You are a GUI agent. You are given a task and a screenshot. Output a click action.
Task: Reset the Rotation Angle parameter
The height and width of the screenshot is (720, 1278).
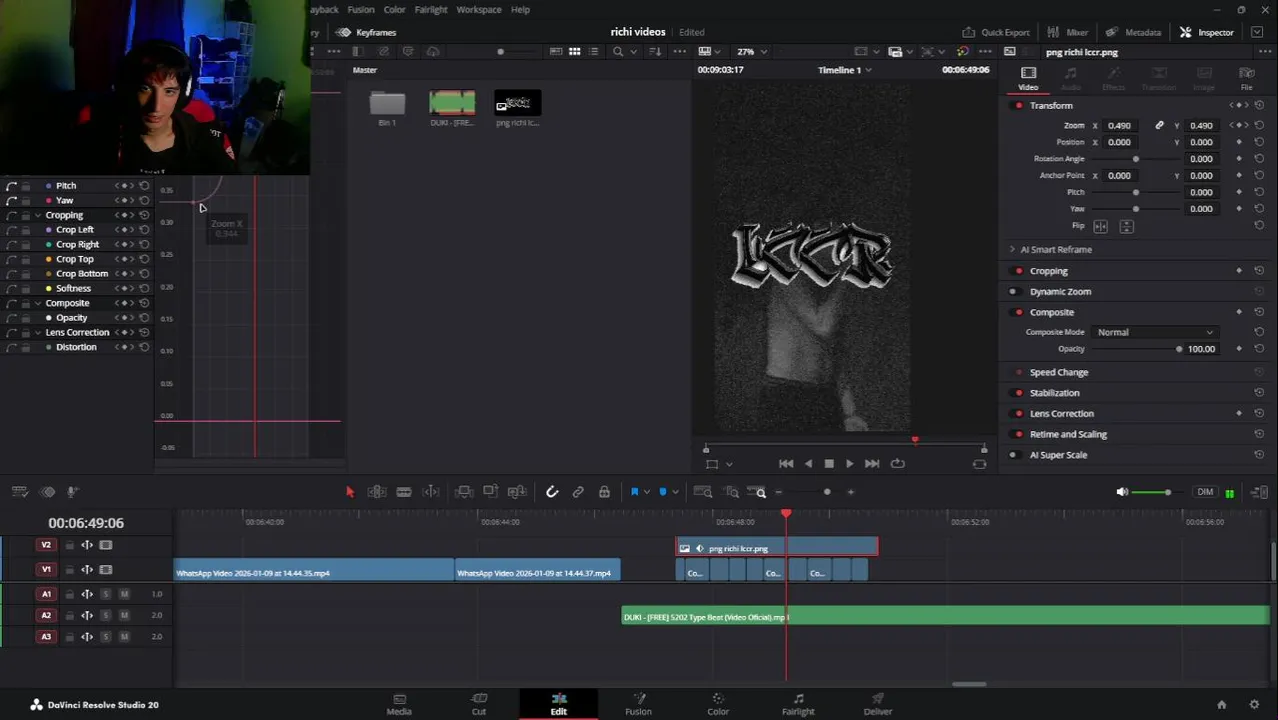click(1259, 159)
